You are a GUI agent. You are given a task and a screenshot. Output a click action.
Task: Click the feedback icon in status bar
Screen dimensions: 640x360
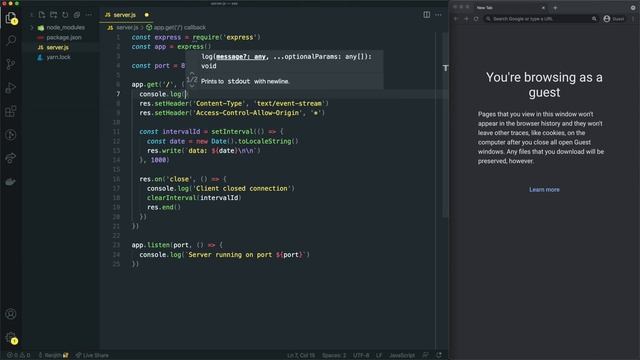426,355
